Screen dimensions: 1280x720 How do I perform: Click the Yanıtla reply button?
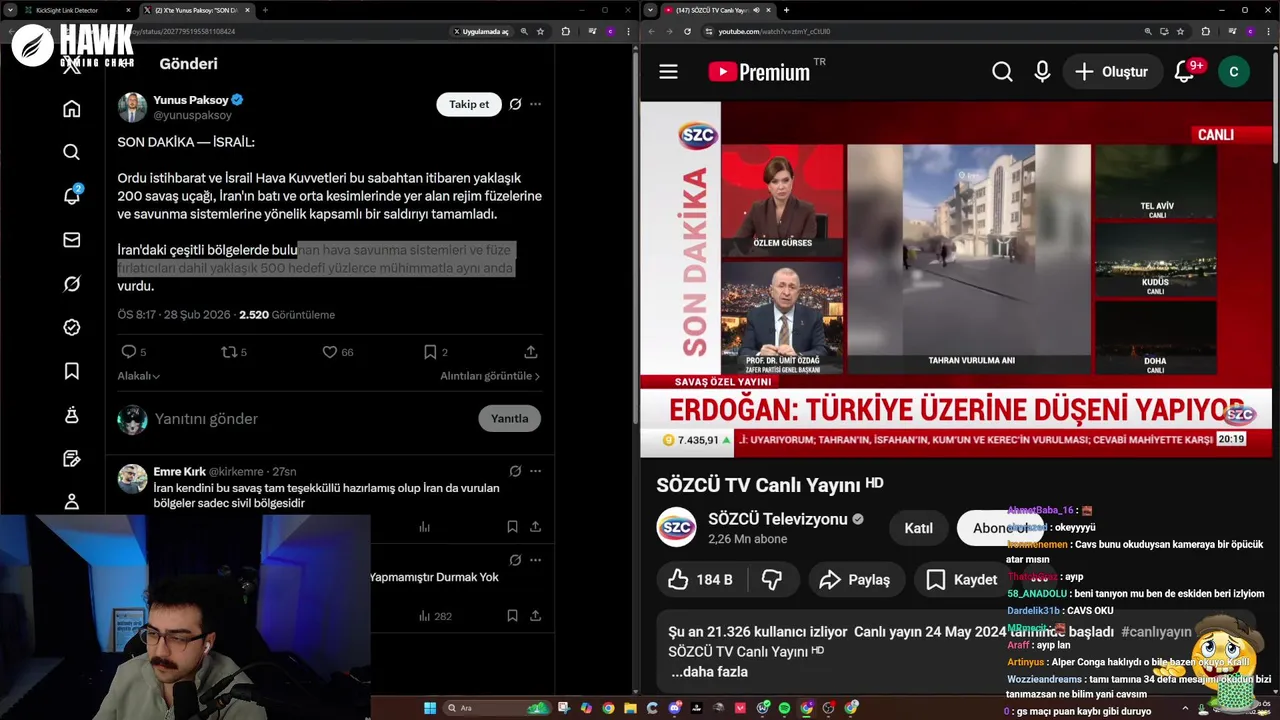click(509, 418)
